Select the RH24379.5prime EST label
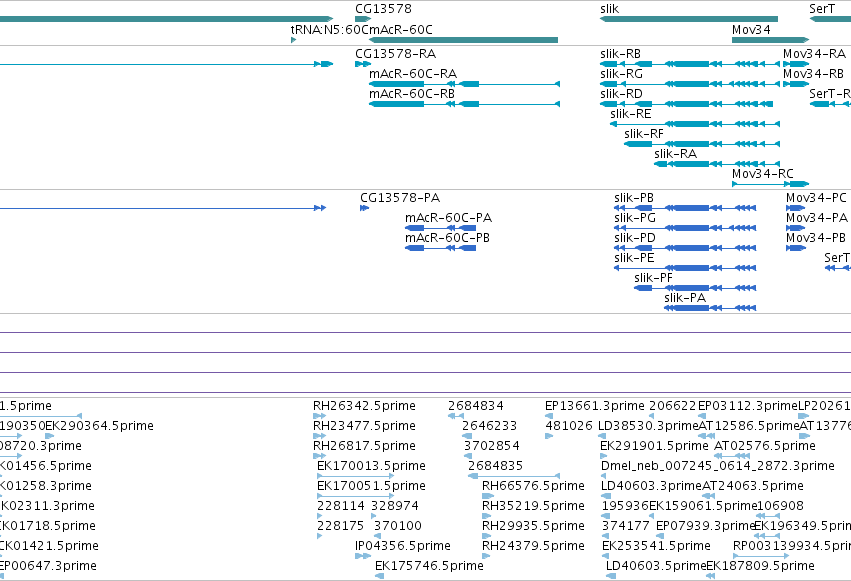This screenshot has height=581, width=851. point(533,546)
